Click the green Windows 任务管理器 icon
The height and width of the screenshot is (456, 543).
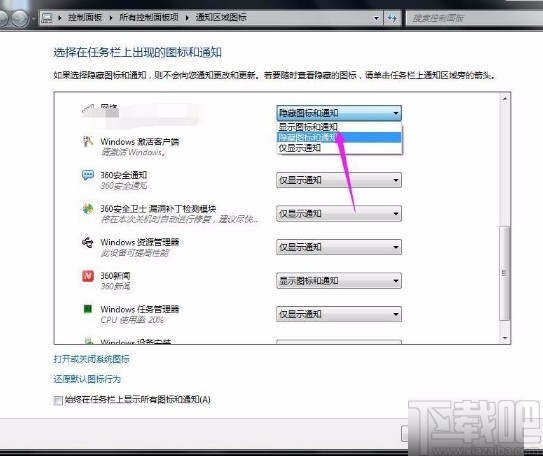click(x=88, y=309)
